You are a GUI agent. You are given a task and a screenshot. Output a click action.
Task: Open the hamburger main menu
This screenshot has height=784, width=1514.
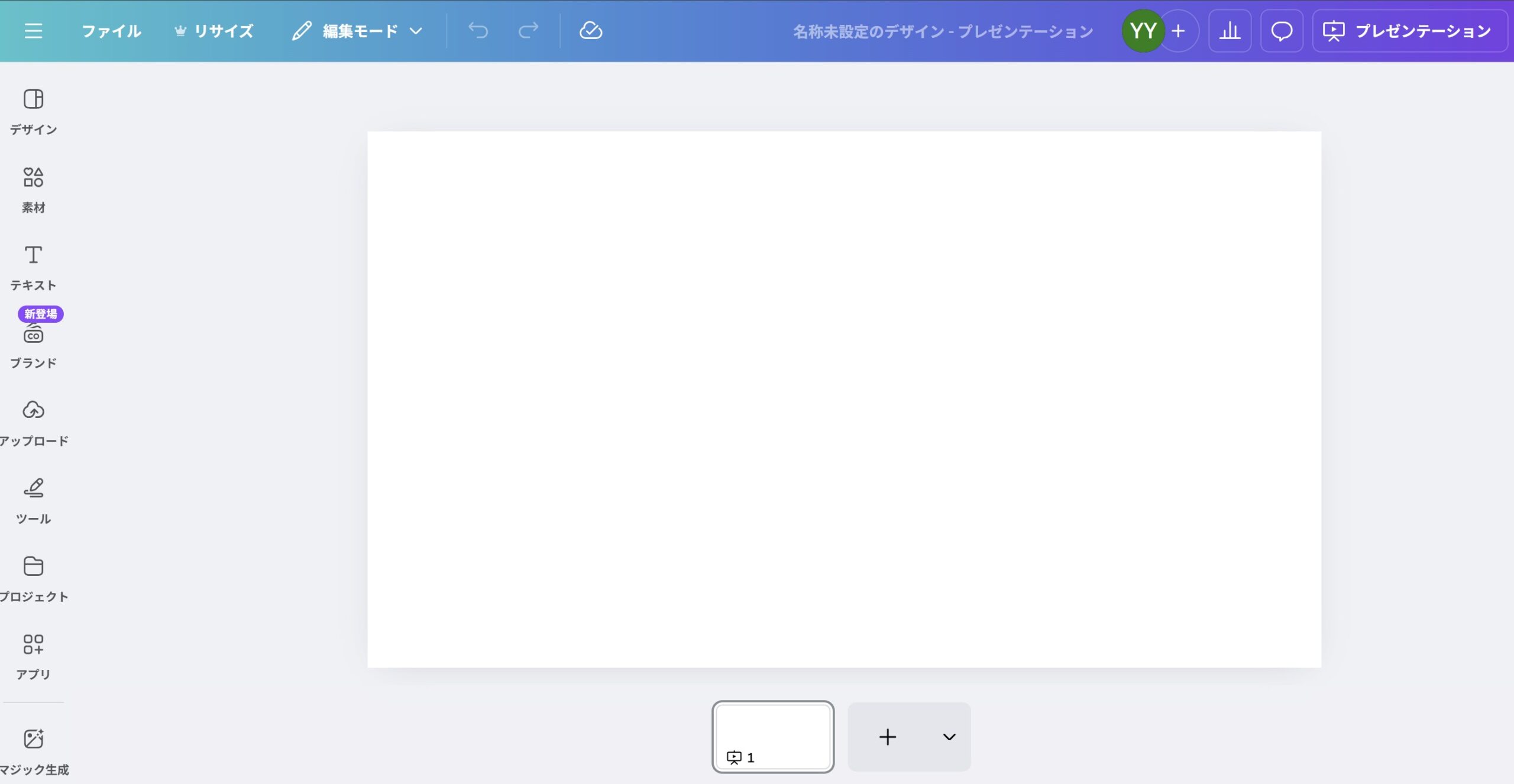click(33, 31)
